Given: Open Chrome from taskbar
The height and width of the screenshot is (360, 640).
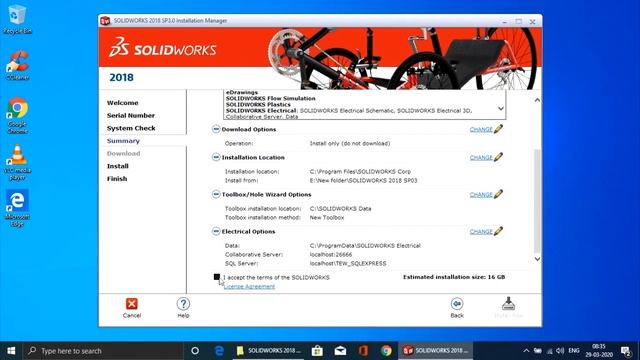Looking at the screenshot, I should click(x=386, y=351).
